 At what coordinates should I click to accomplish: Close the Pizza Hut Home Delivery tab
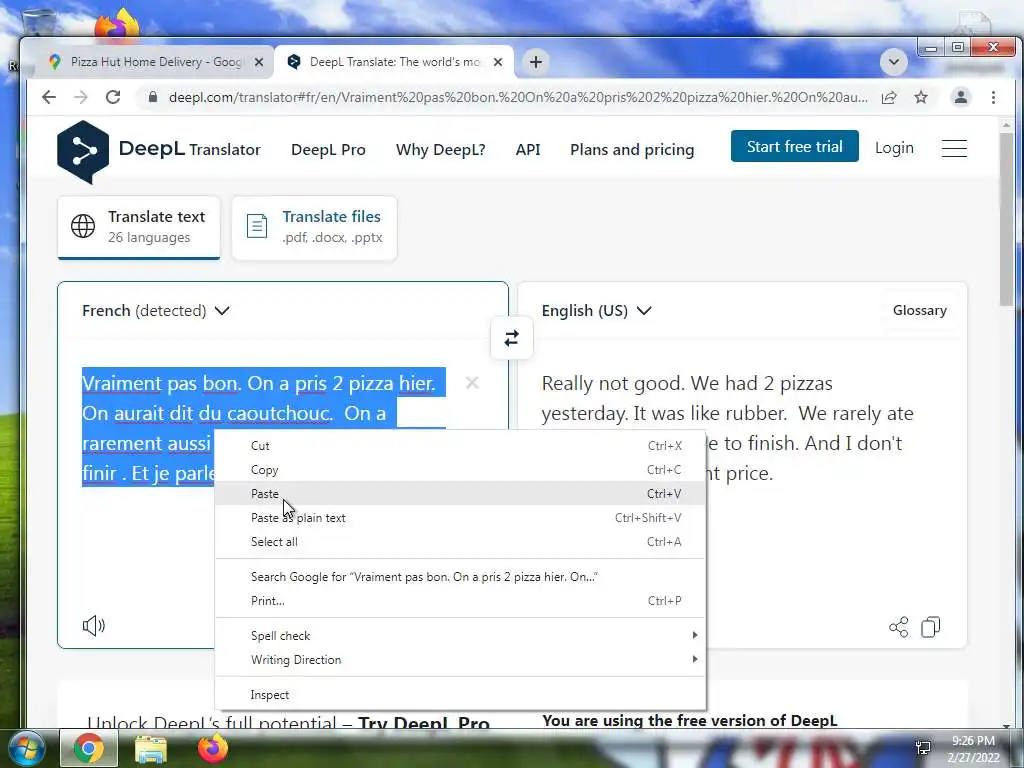pos(259,62)
